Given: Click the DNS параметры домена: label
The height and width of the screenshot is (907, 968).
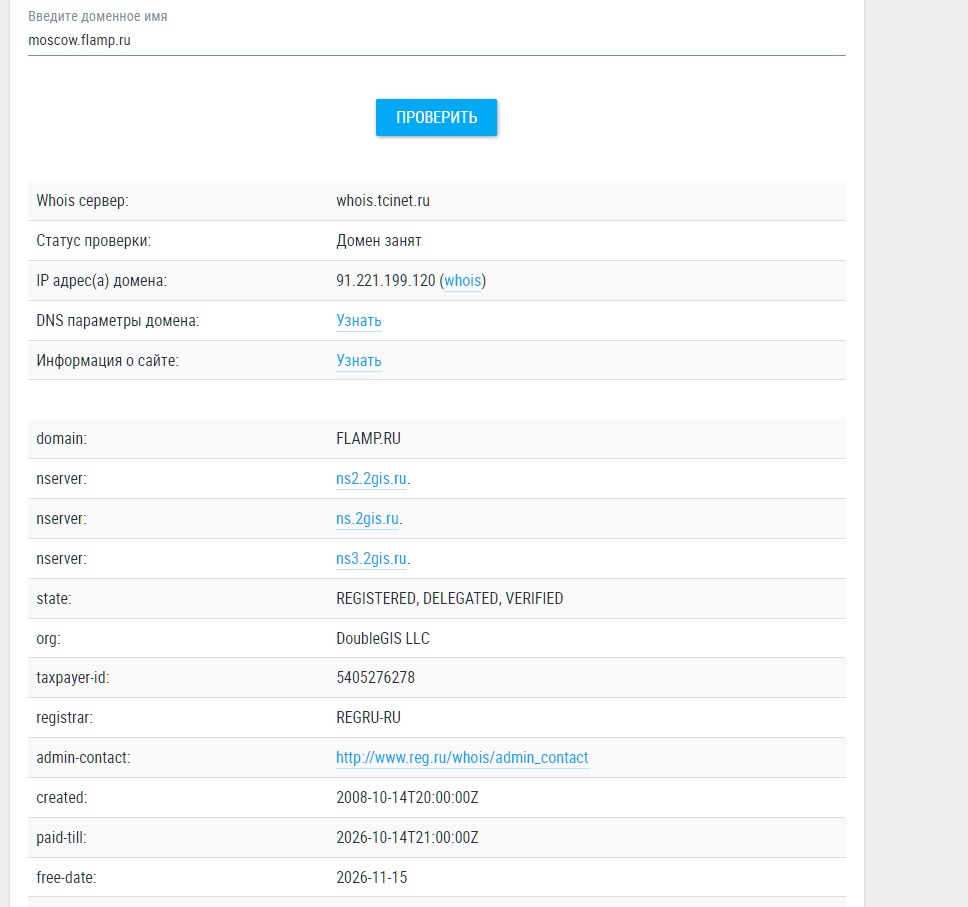Looking at the screenshot, I should 117,320.
